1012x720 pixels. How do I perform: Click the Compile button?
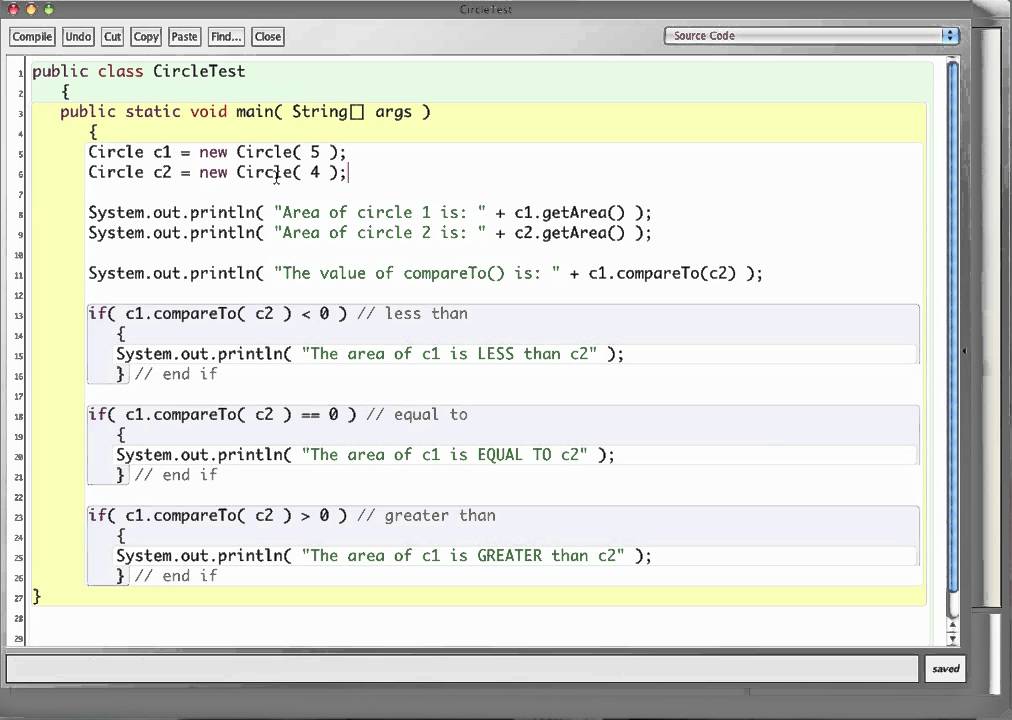point(32,37)
